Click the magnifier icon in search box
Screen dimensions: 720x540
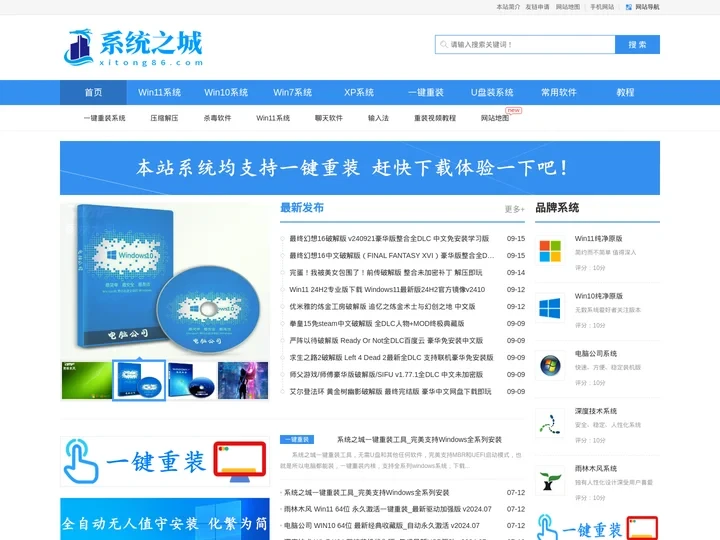click(x=444, y=45)
